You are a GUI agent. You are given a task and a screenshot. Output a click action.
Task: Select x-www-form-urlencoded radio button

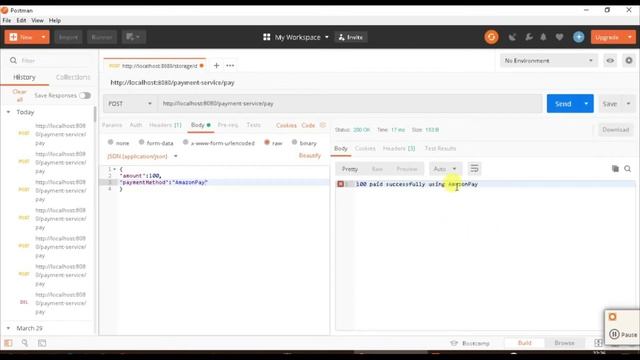click(186, 142)
